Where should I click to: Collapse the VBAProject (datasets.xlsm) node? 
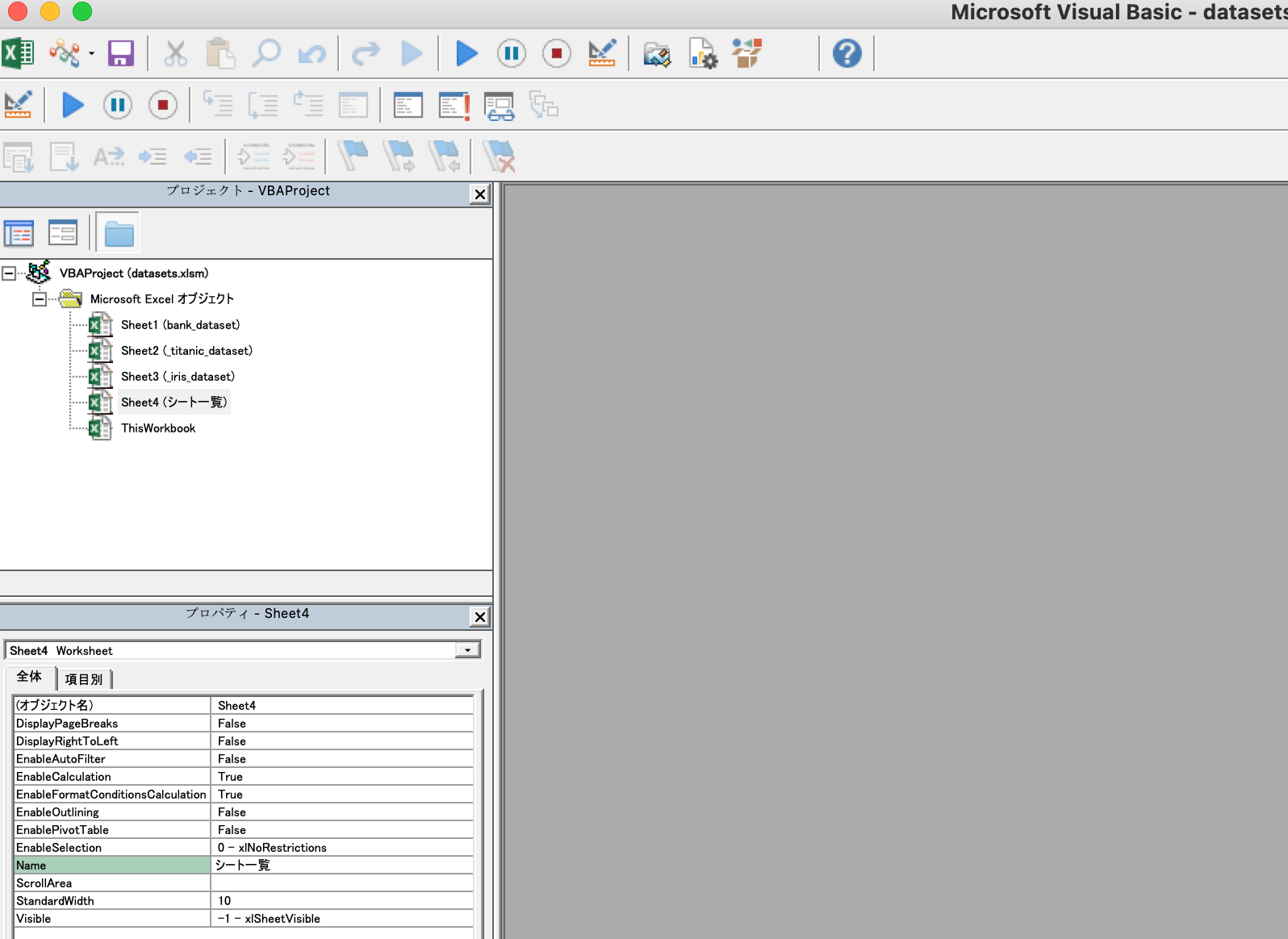(8, 273)
